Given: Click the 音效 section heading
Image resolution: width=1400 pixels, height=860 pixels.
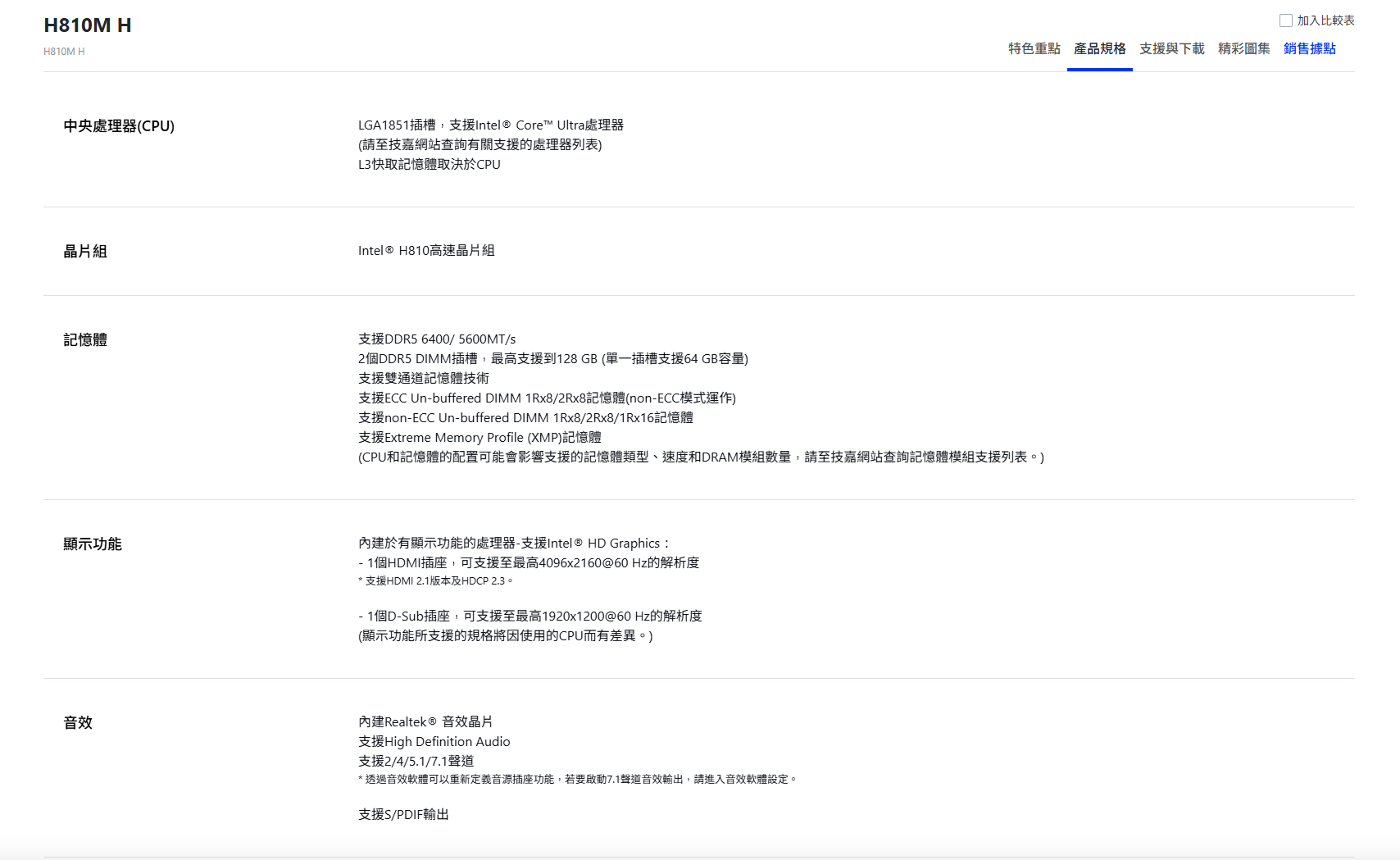Looking at the screenshot, I should click(78, 723).
